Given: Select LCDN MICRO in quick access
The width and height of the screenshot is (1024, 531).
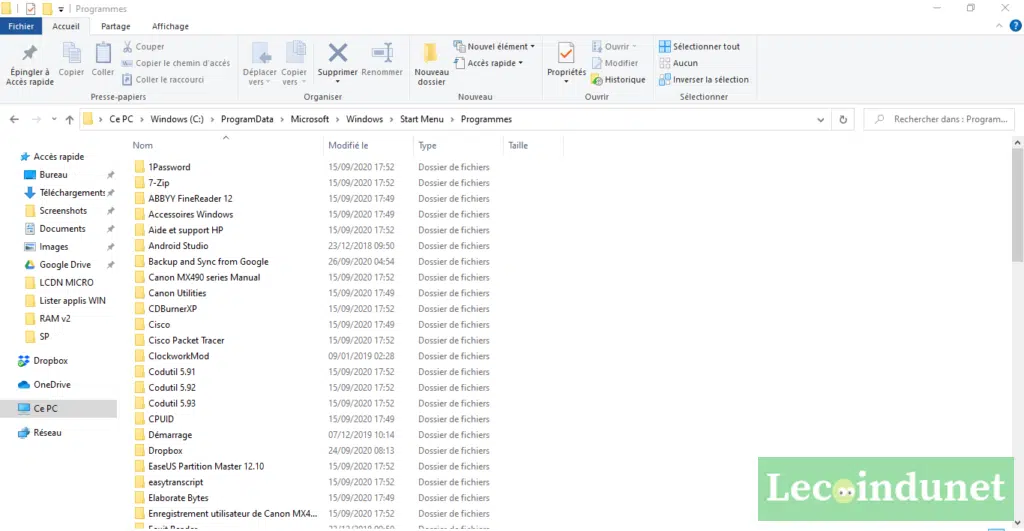Looking at the screenshot, I should [x=66, y=282].
